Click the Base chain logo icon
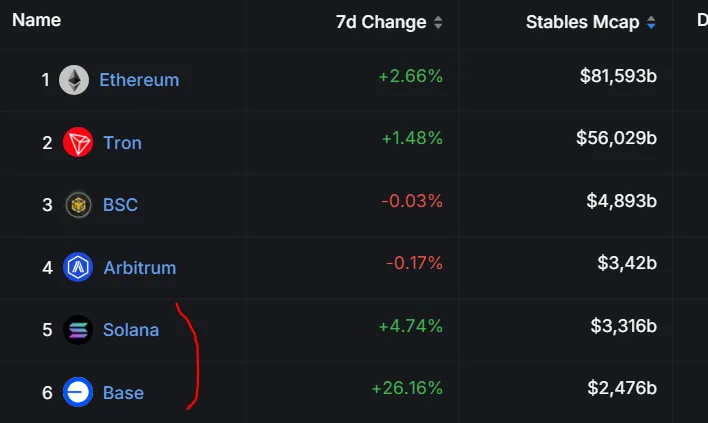 pos(78,392)
